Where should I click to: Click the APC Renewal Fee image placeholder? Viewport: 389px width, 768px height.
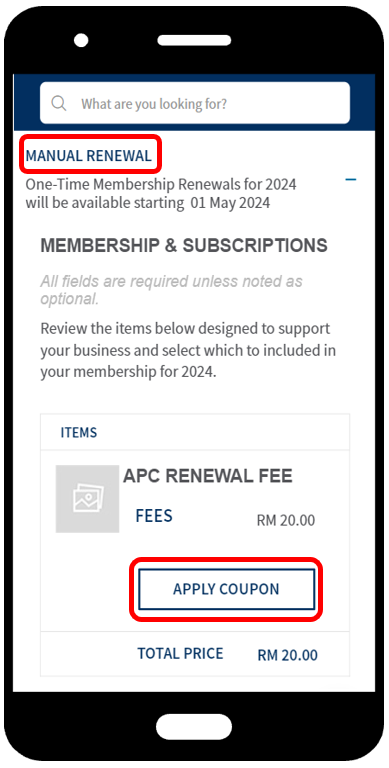[x=87, y=499]
